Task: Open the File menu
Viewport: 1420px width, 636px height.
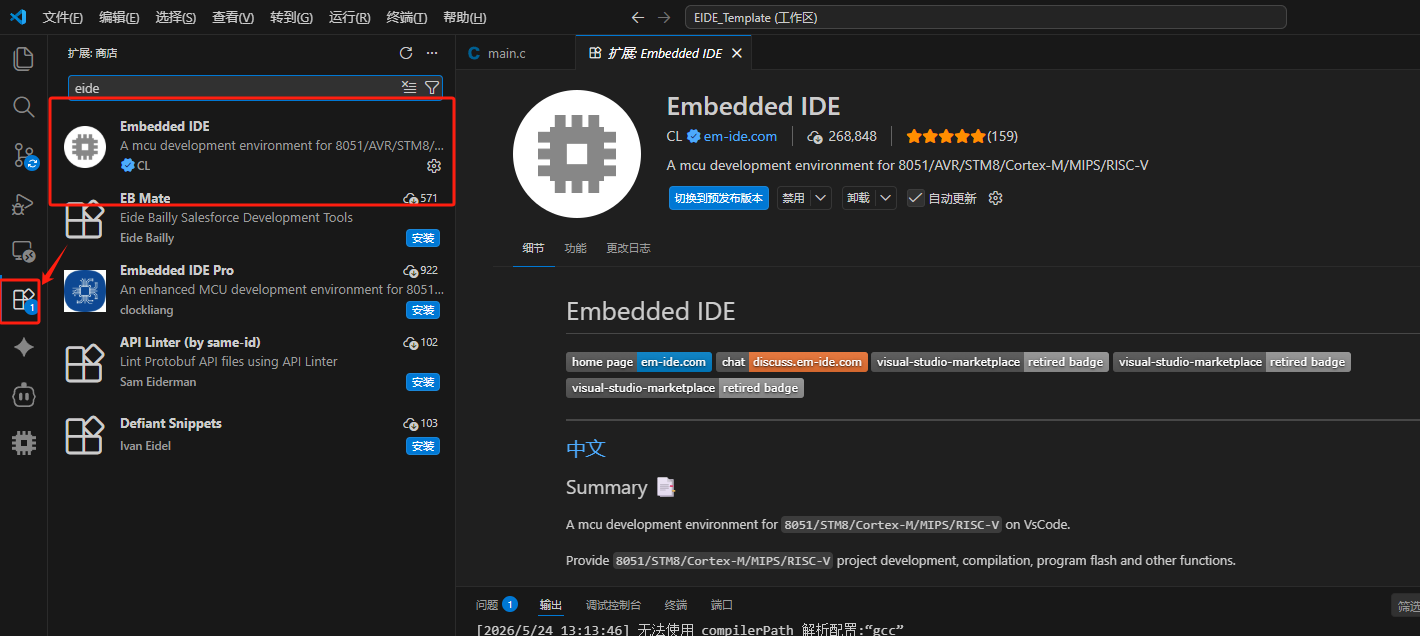Action: pos(63,18)
